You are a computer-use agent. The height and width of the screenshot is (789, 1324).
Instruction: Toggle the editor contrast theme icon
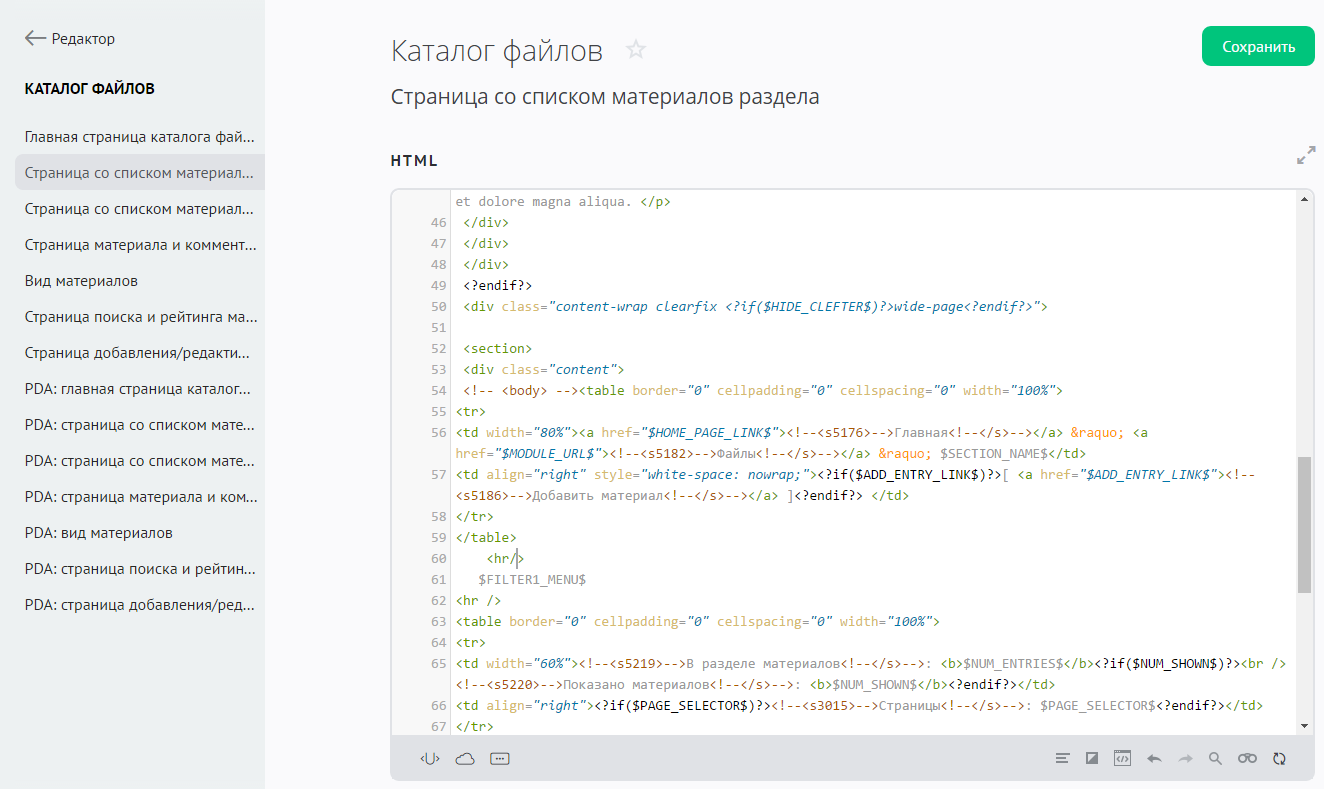(1092, 759)
